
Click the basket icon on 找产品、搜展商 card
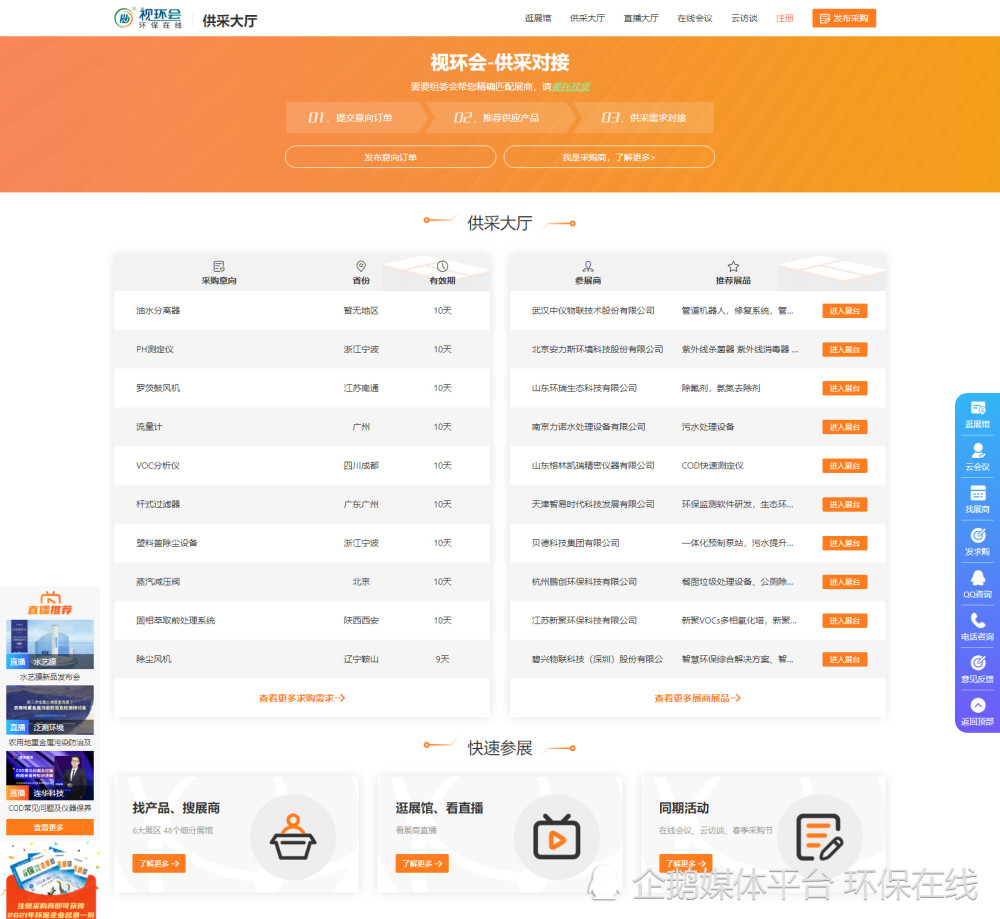(x=293, y=837)
